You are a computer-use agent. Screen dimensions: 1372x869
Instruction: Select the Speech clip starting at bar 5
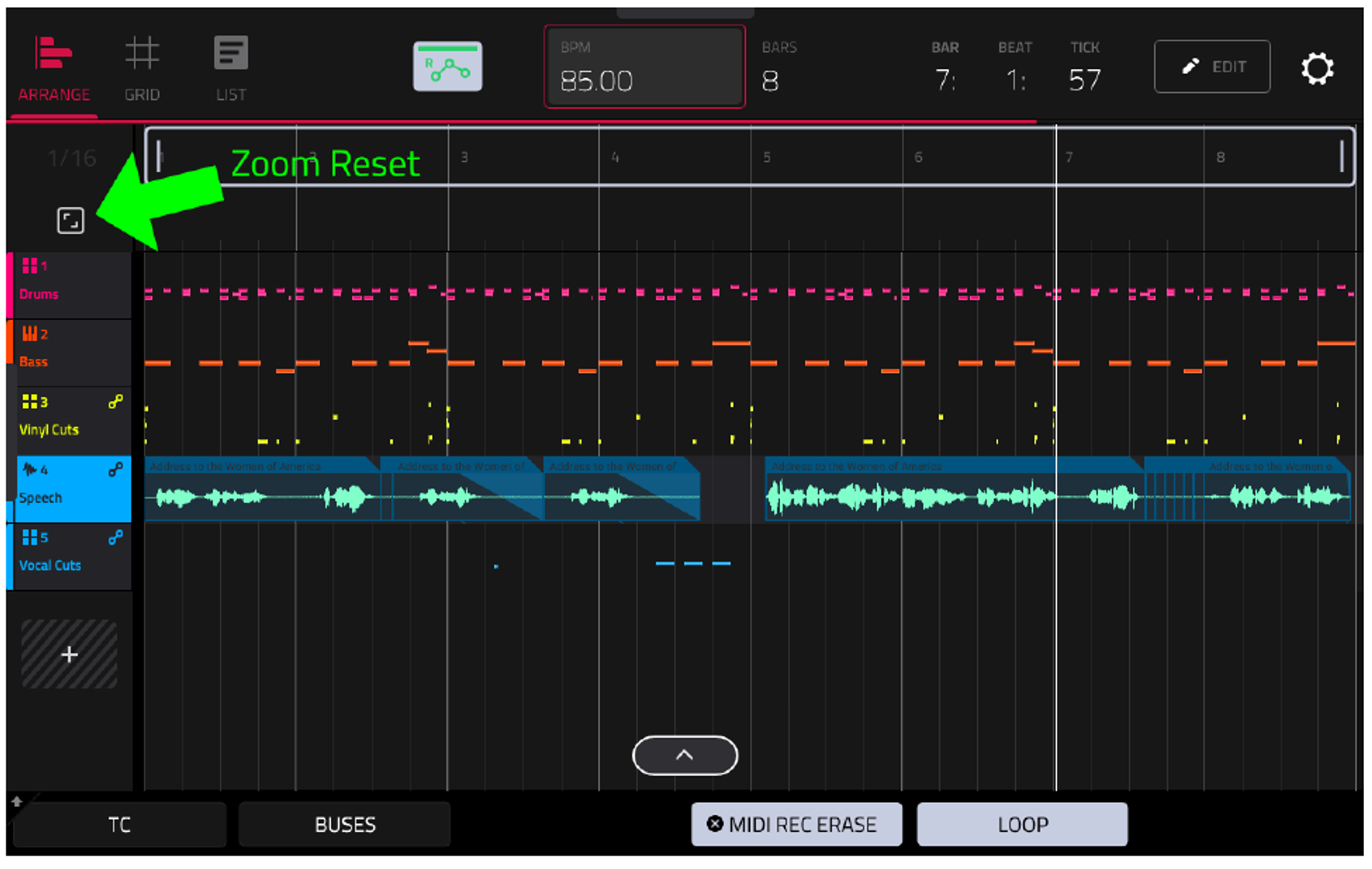pos(953,489)
